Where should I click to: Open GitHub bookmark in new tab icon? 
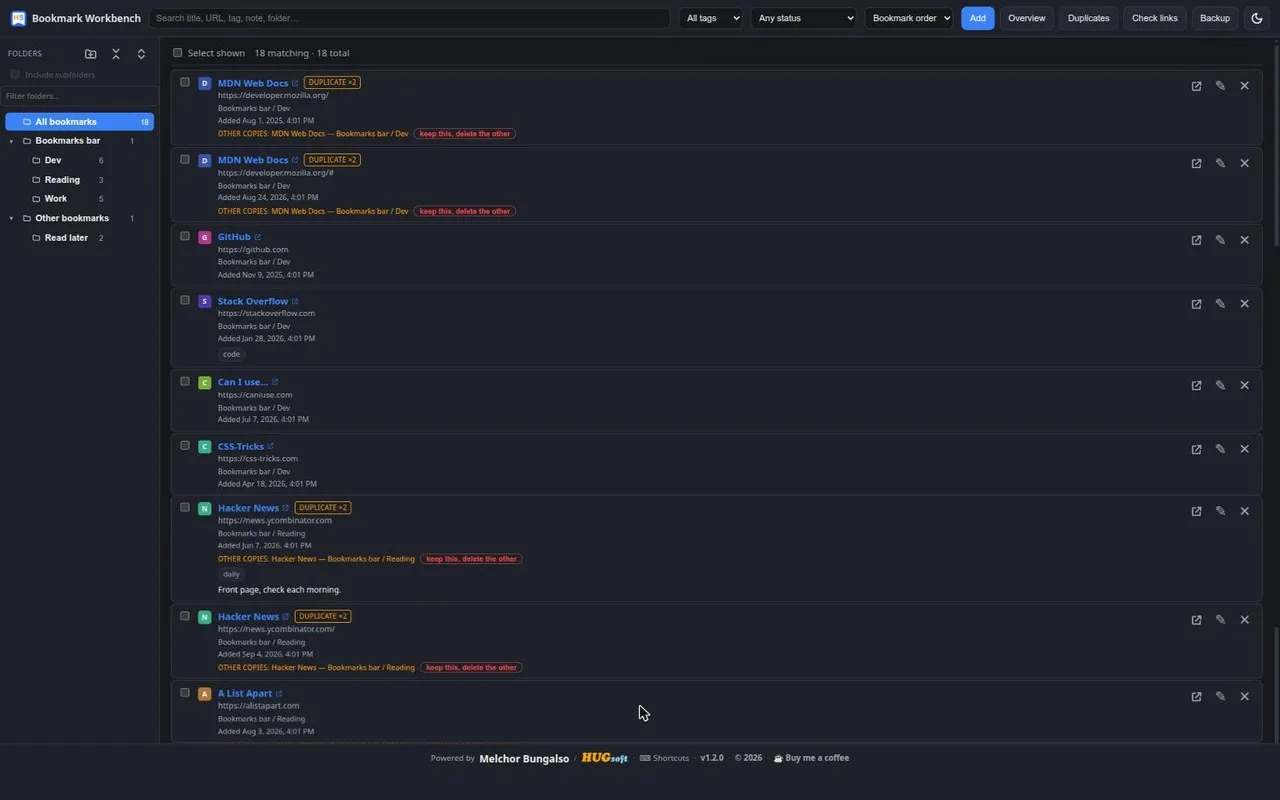pyautogui.click(x=1196, y=240)
